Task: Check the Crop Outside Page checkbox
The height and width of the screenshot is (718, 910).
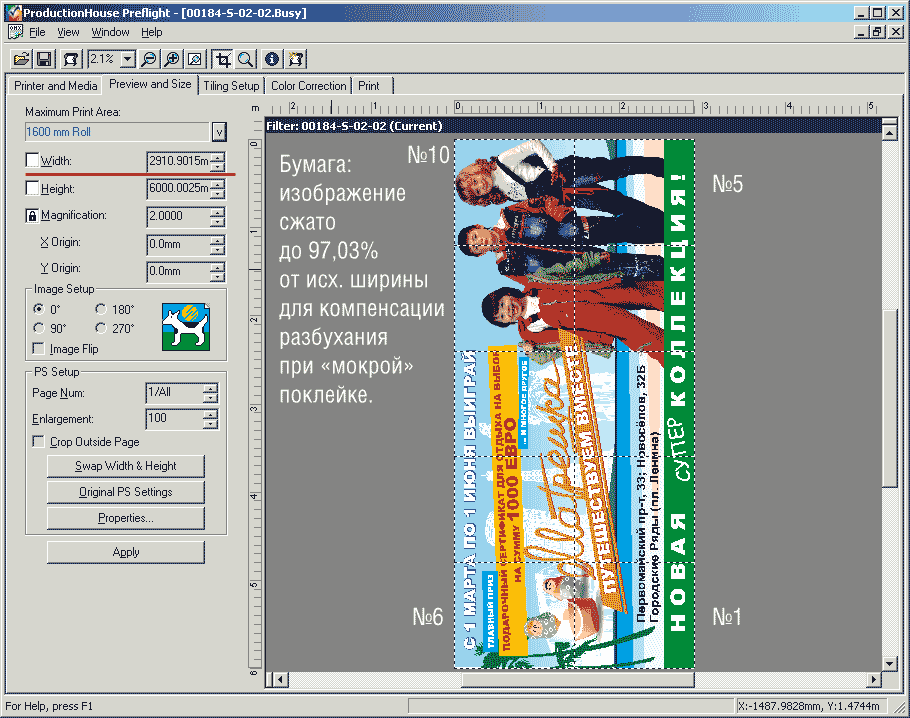Action: click(39, 442)
